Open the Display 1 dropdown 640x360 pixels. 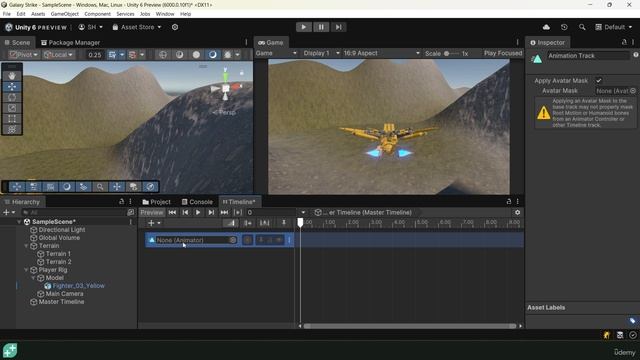tap(321, 53)
